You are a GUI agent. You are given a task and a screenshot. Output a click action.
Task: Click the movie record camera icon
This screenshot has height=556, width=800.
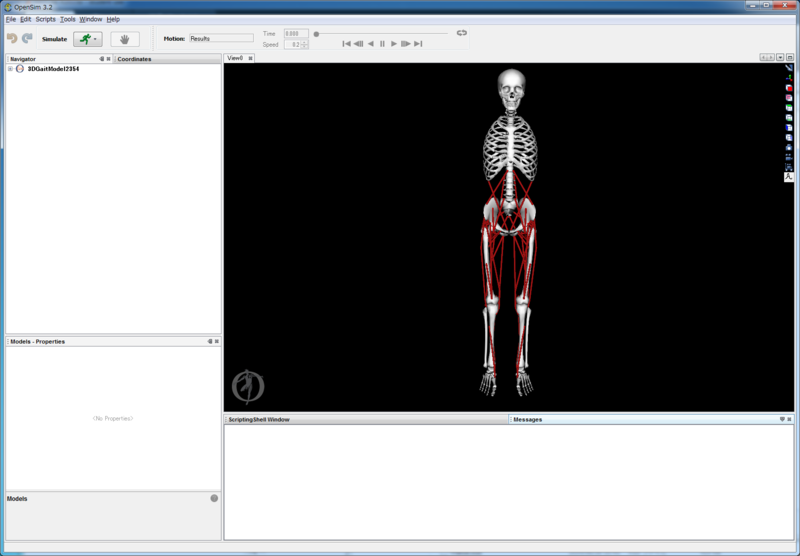point(789,157)
